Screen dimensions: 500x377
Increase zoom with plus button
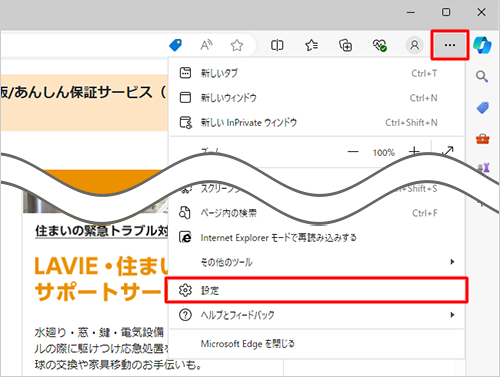pyautogui.click(x=414, y=151)
